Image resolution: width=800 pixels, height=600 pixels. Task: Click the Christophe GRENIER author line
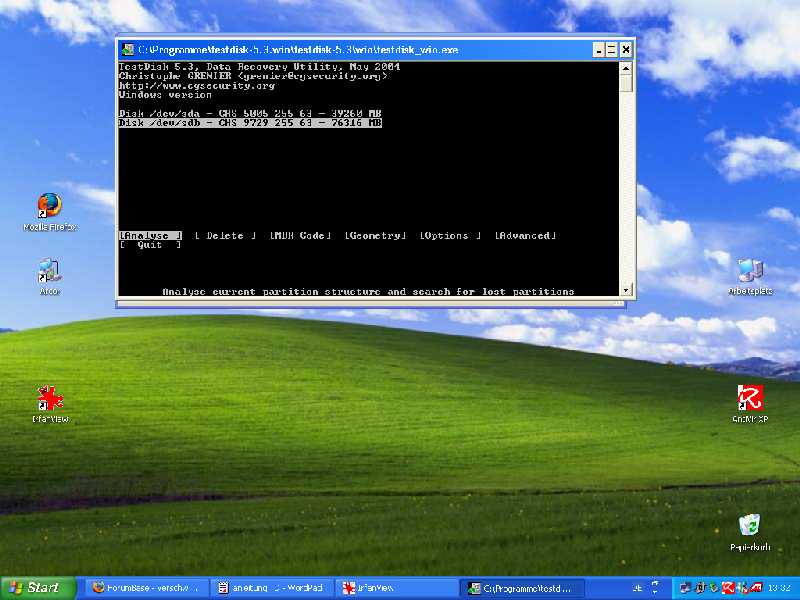tap(253, 76)
